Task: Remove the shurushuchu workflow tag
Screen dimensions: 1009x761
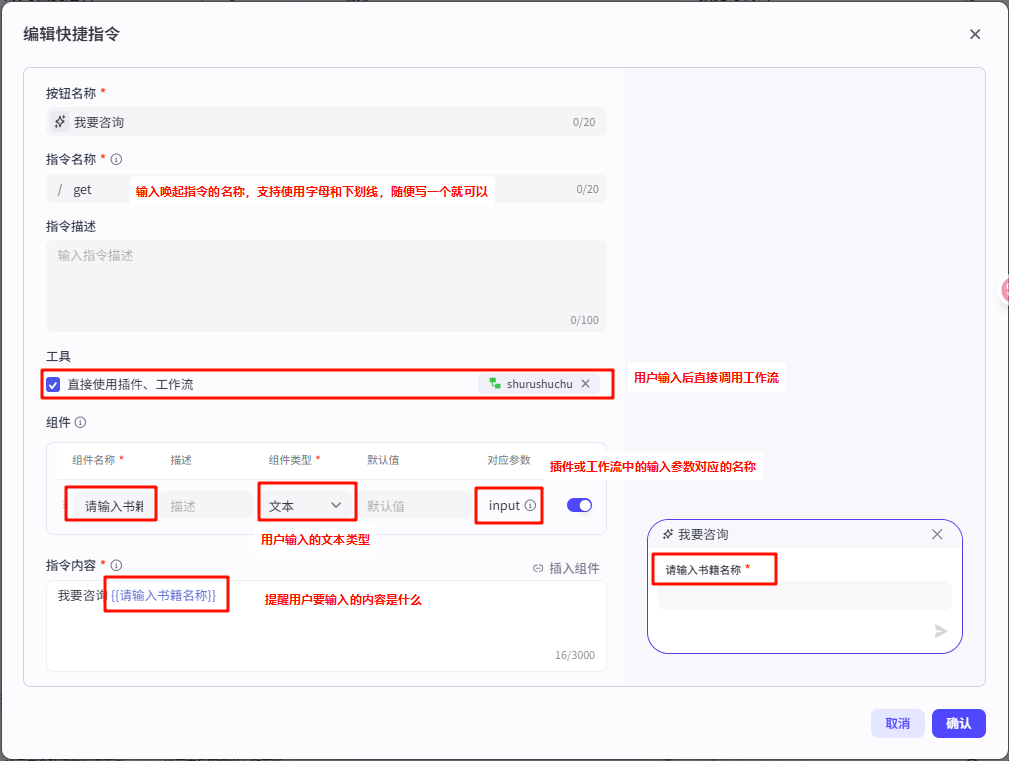Action: (x=586, y=384)
